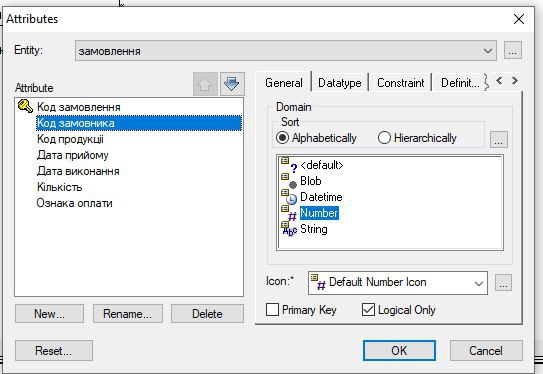Select attribute Код продукції
This screenshot has height=374, width=543.
[x=70, y=139]
